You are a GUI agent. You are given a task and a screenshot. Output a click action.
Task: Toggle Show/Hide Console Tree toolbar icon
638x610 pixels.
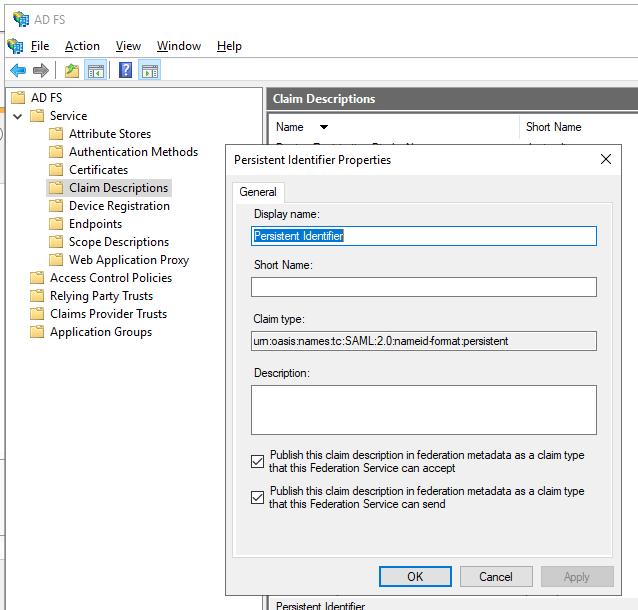(x=96, y=70)
